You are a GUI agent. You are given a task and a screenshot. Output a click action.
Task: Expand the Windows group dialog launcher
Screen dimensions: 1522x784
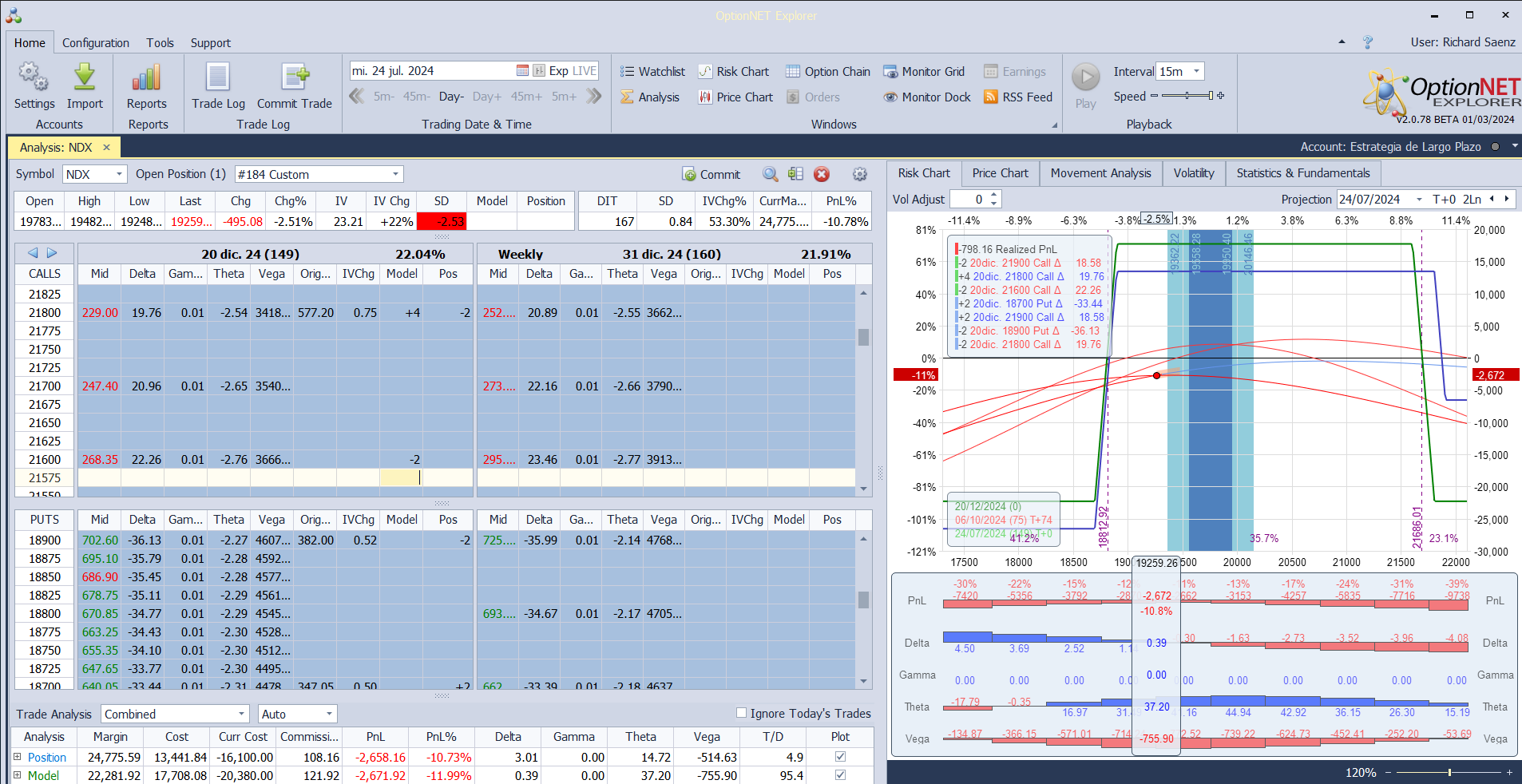click(x=1054, y=125)
